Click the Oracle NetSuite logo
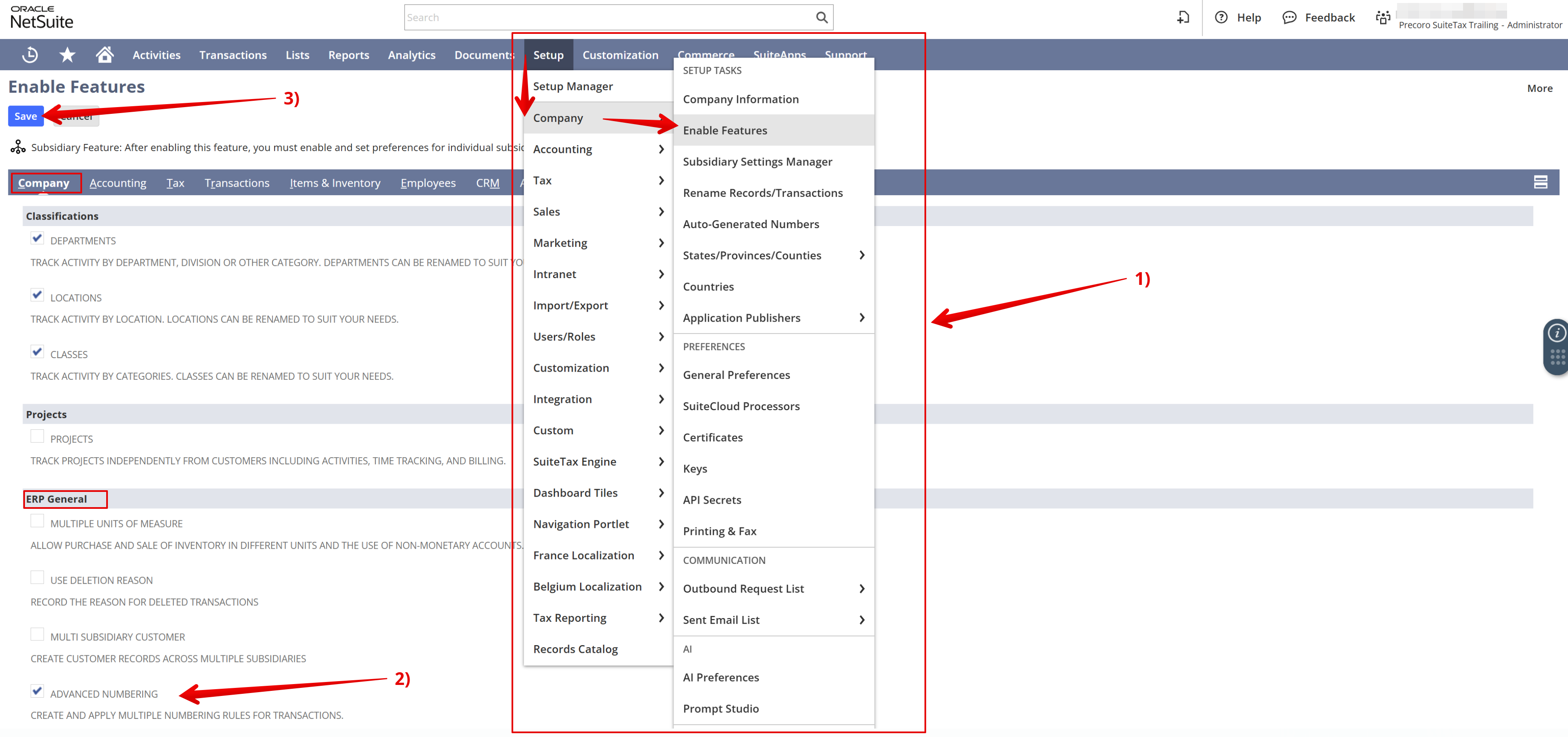The width and height of the screenshot is (1568, 737). pyautogui.click(x=41, y=18)
